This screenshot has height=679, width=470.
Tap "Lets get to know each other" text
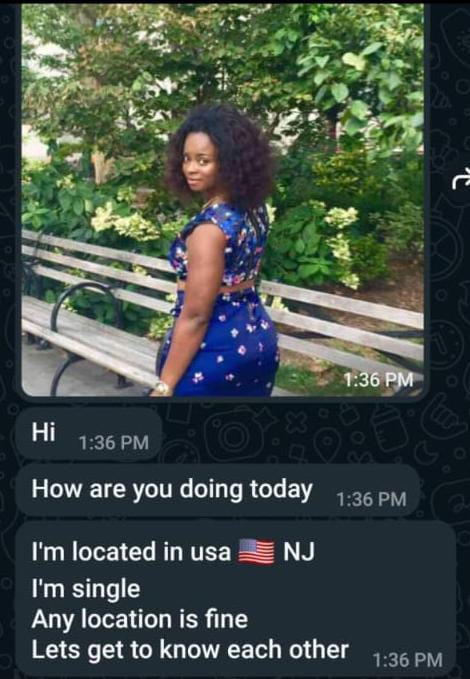tap(190, 650)
